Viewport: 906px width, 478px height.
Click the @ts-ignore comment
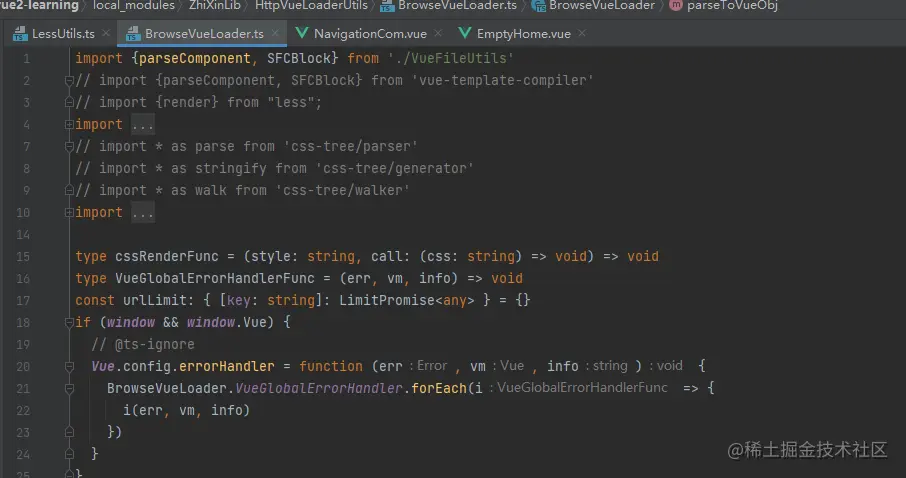click(x=143, y=344)
